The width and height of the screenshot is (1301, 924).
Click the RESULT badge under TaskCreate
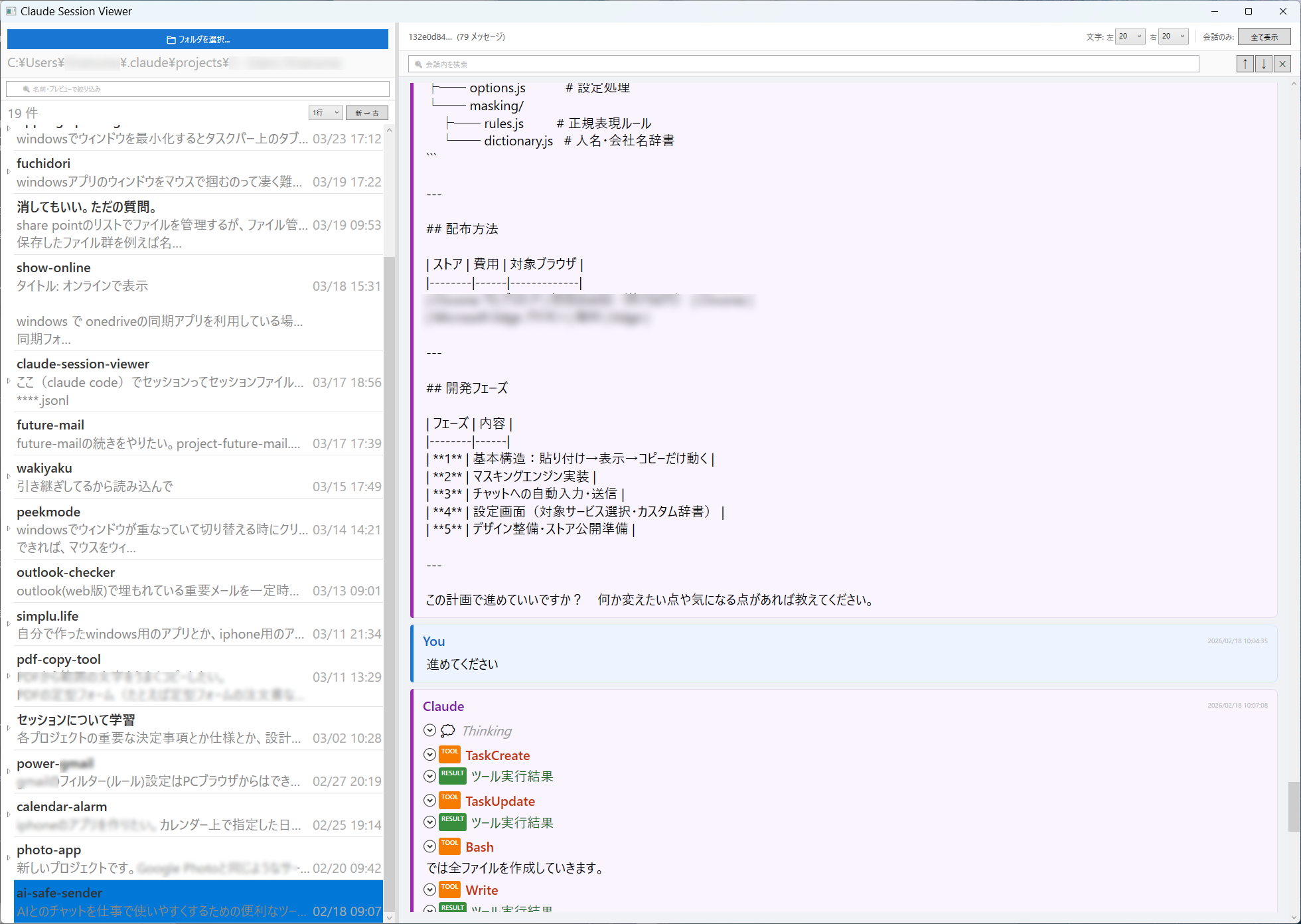click(x=453, y=775)
